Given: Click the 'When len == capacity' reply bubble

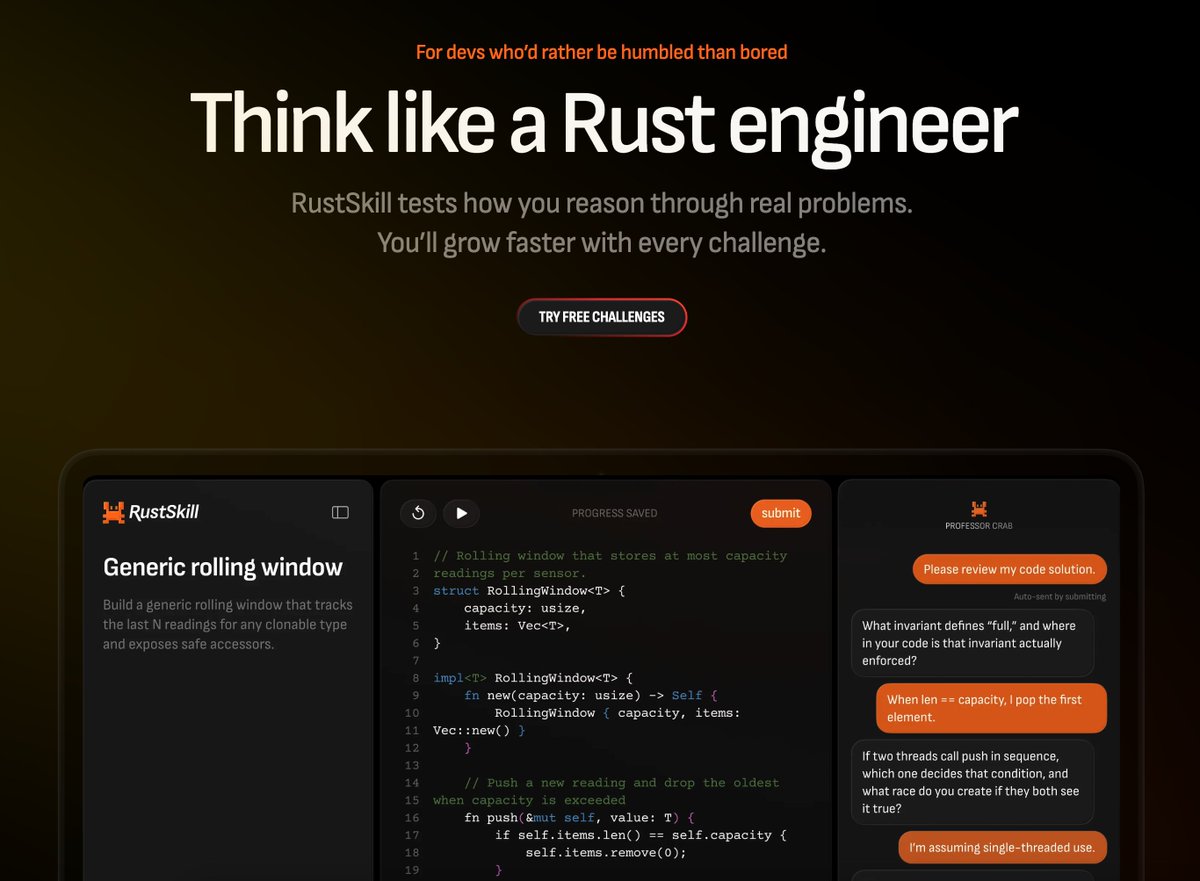Looking at the screenshot, I should tap(992, 708).
